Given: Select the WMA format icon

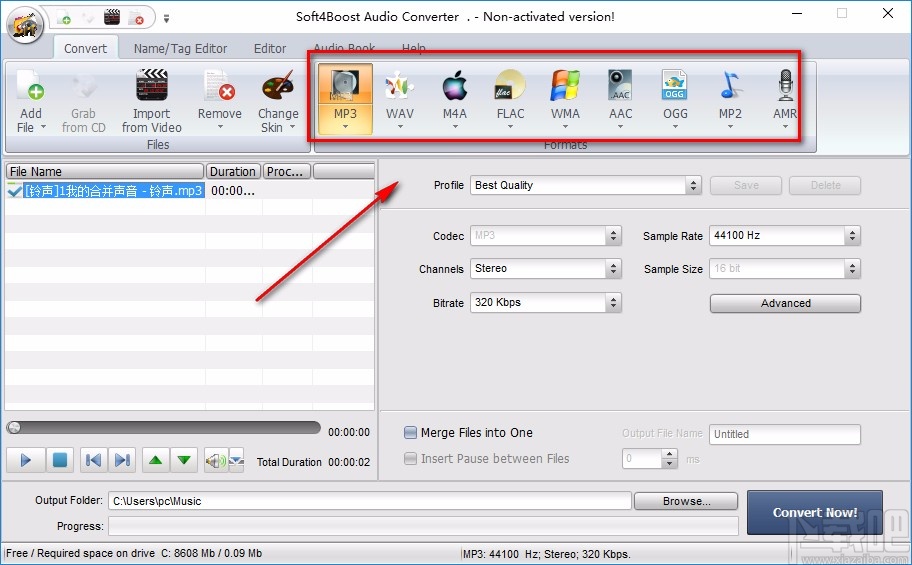Looking at the screenshot, I should click(565, 90).
